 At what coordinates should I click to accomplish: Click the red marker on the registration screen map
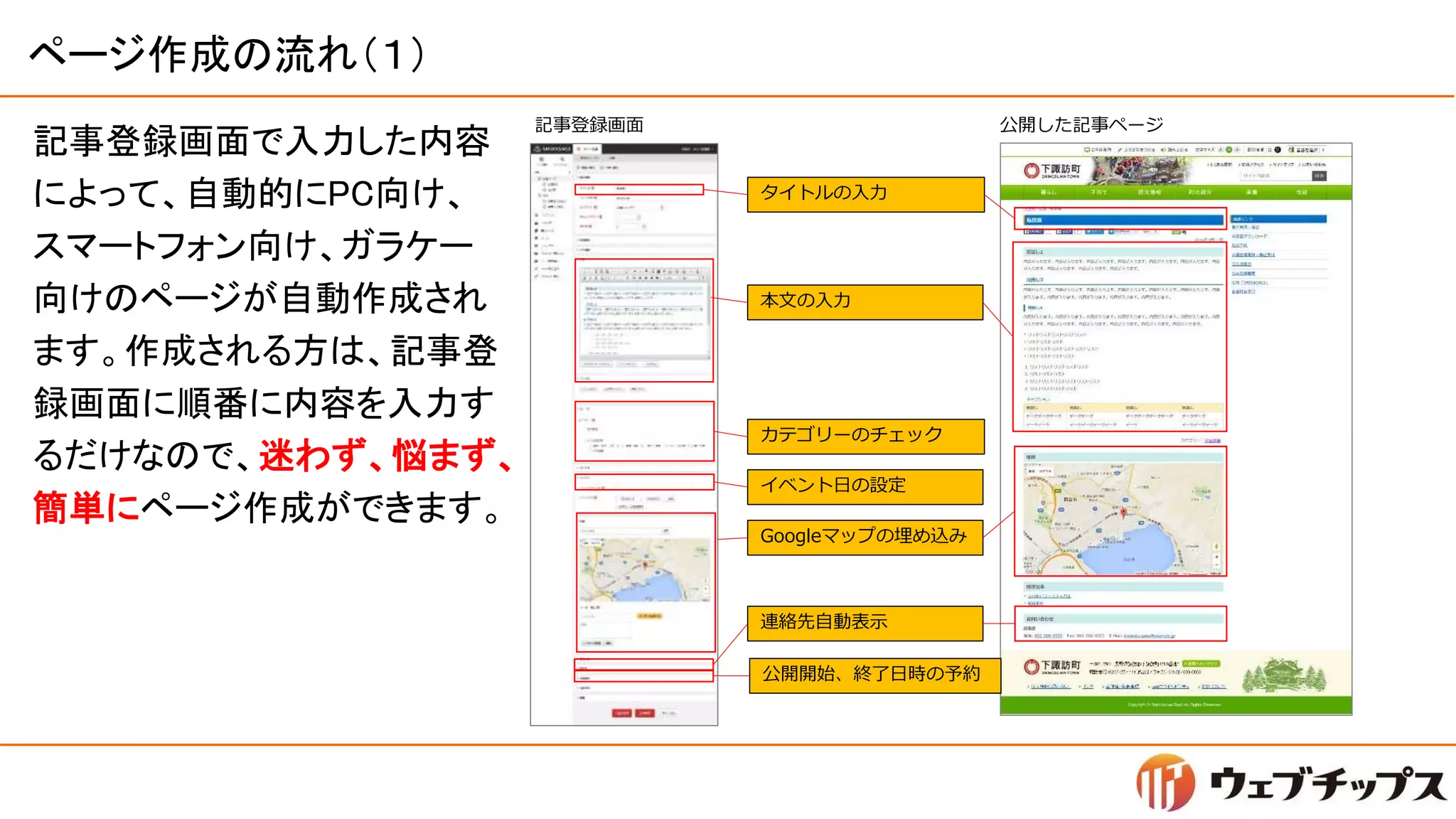pyautogui.click(x=646, y=564)
